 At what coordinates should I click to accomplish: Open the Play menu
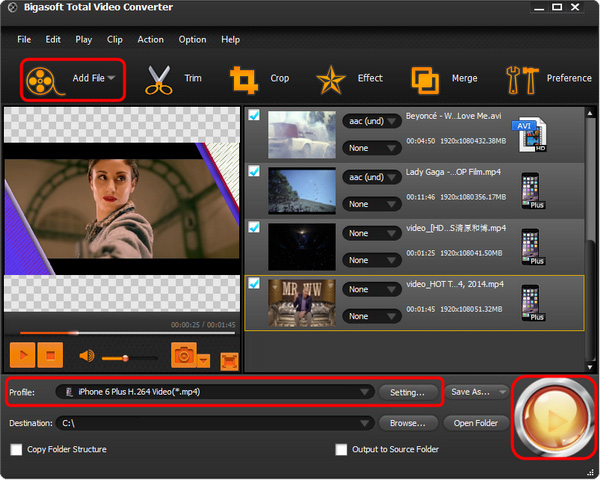pyautogui.click(x=83, y=39)
